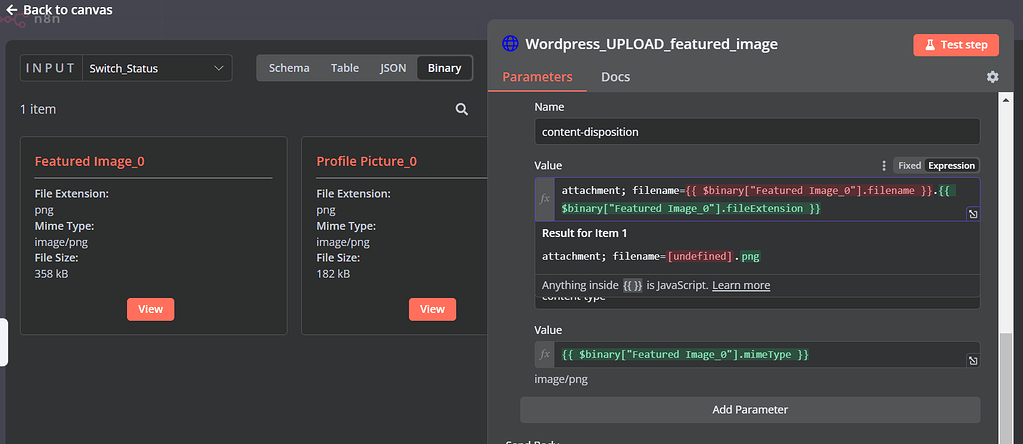The height and width of the screenshot is (444, 1023).
Task: Click the parameters panel scrollbar thumb
Action: (1007, 388)
